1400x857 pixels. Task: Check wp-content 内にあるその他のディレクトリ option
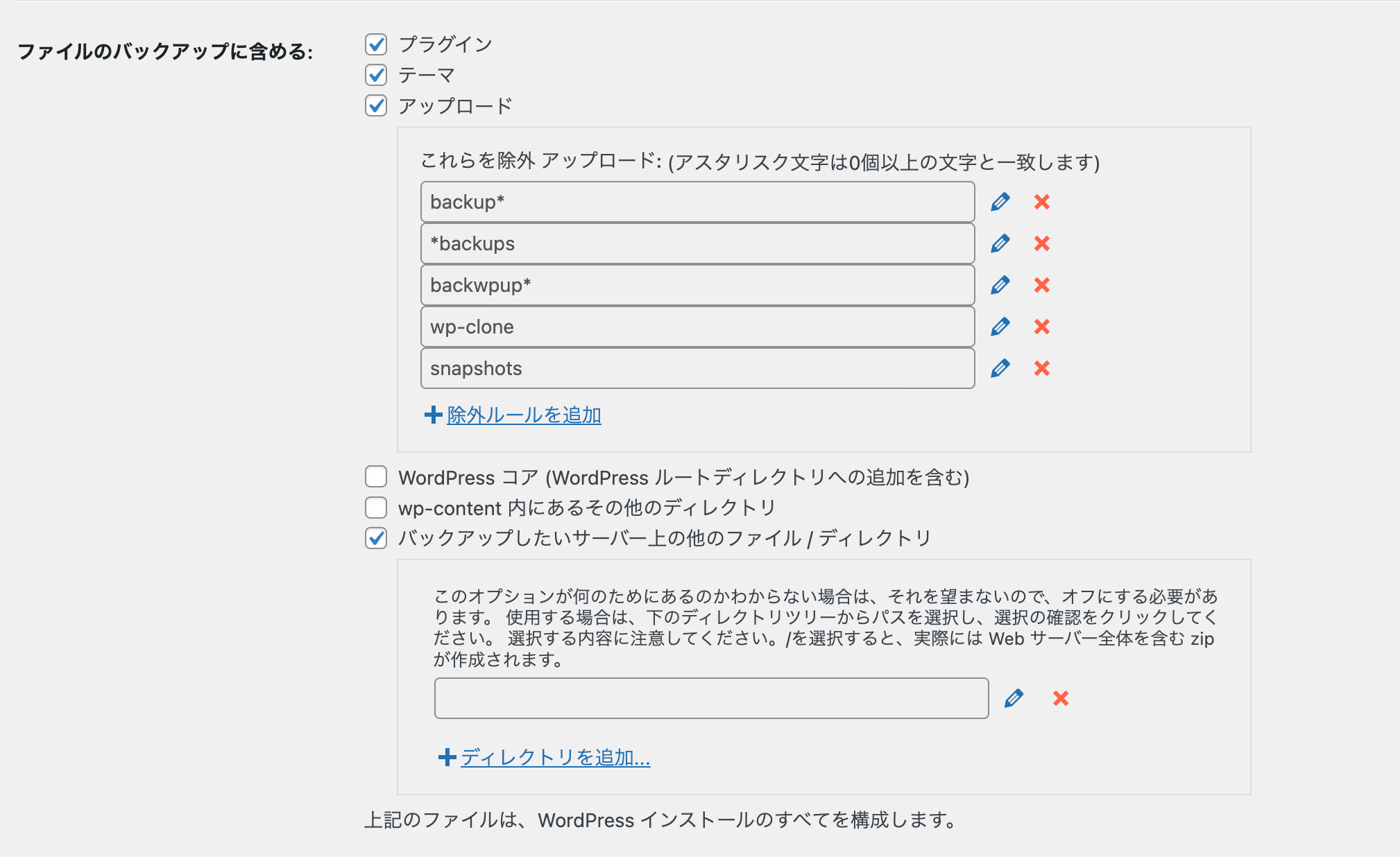[376, 508]
